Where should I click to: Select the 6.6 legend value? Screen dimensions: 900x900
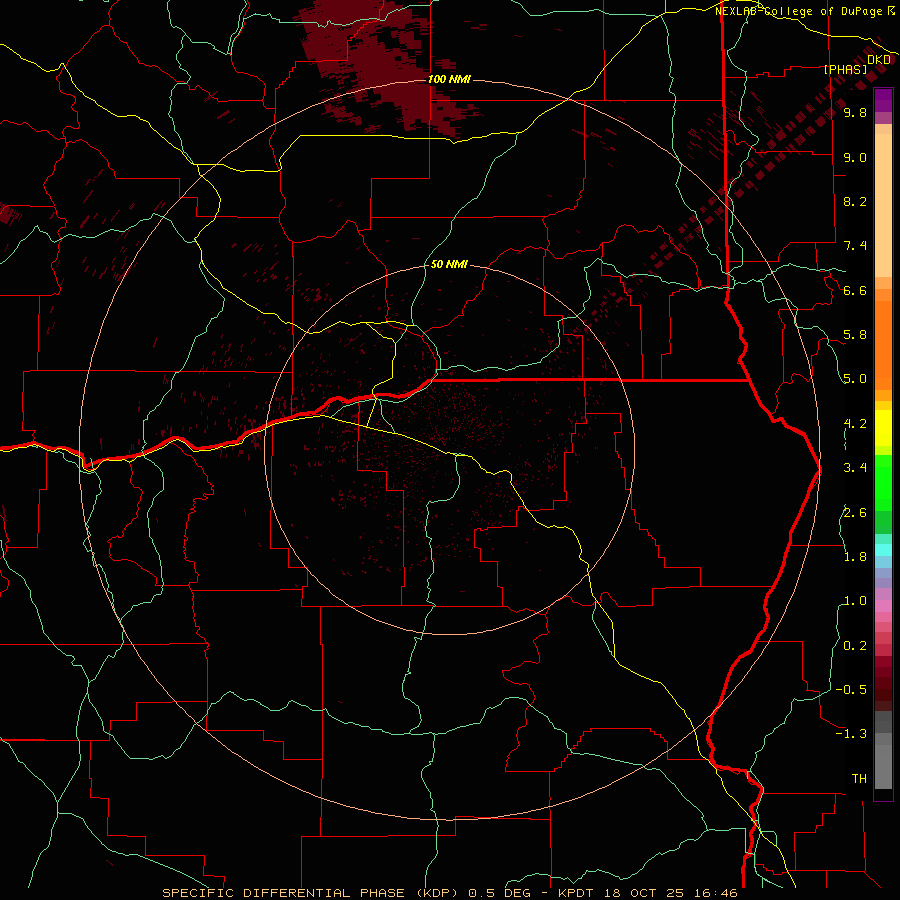click(x=855, y=290)
